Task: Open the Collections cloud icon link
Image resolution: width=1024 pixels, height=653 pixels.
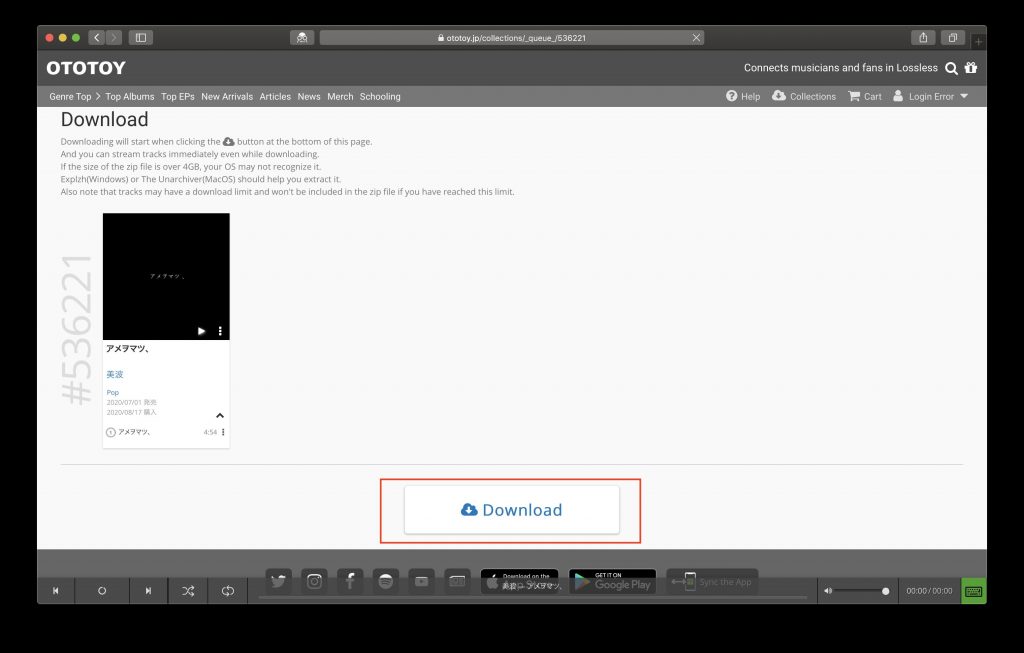Action: point(804,96)
